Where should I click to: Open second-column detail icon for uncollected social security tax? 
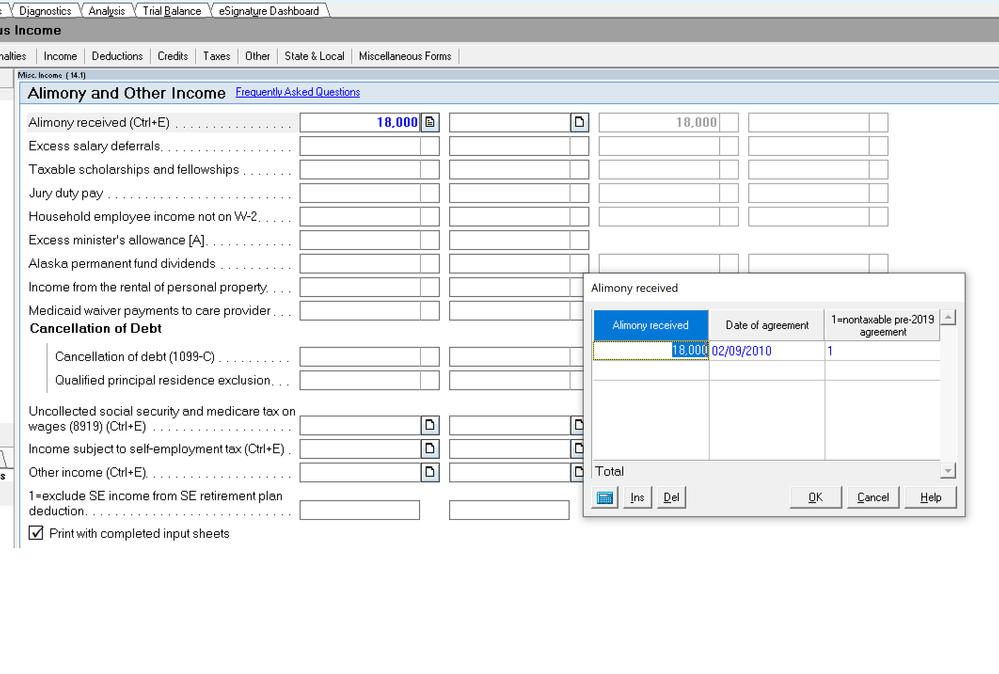[577, 425]
